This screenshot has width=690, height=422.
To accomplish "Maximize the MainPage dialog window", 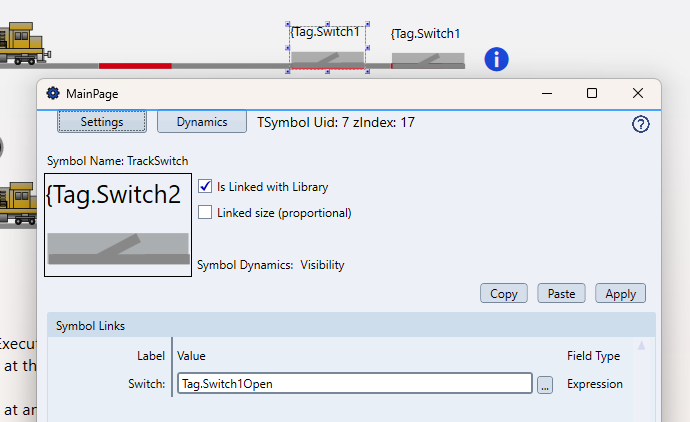I will click(x=592, y=93).
